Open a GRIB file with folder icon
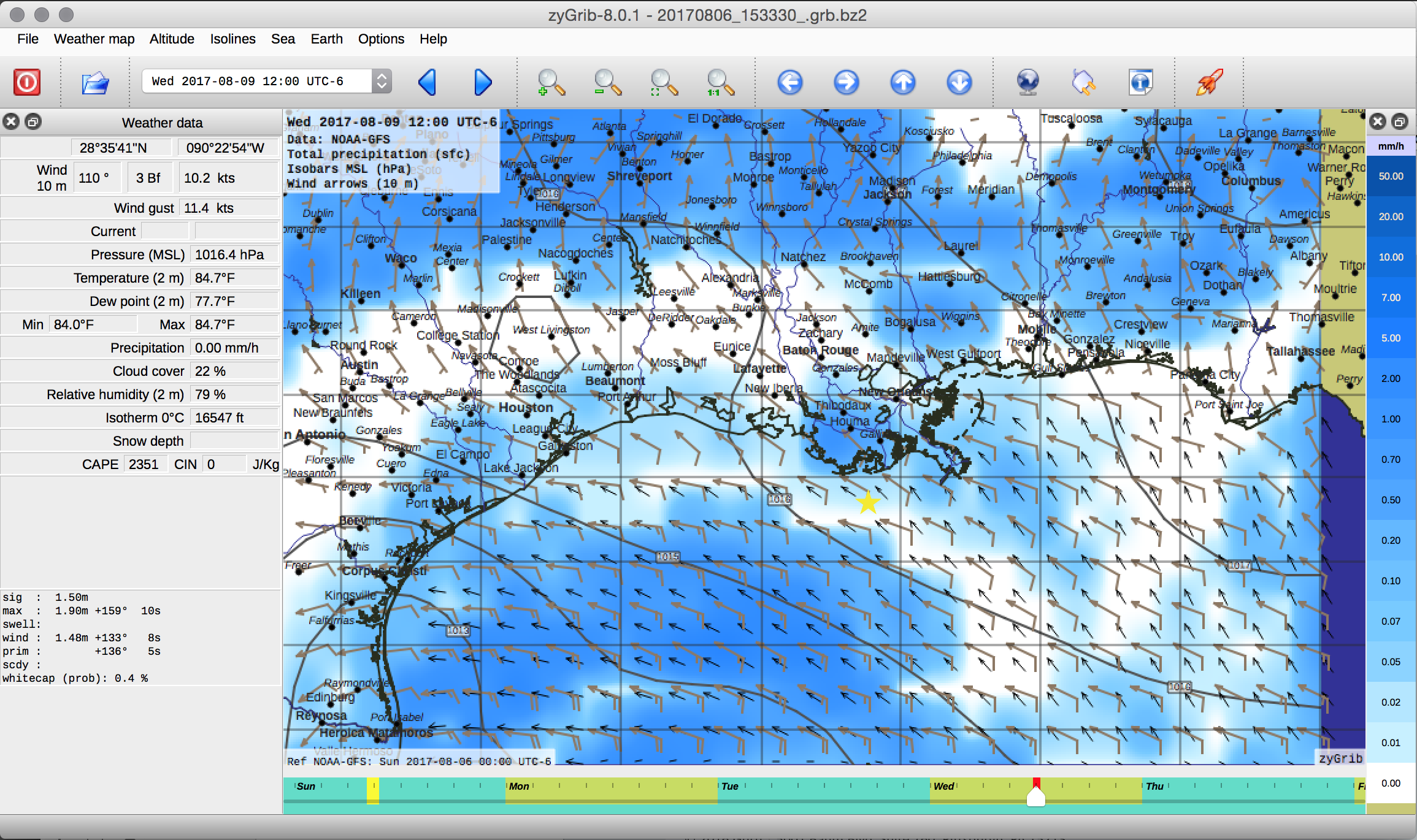Image resolution: width=1417 pixels, height=840 pixels. tap(95, 82)
